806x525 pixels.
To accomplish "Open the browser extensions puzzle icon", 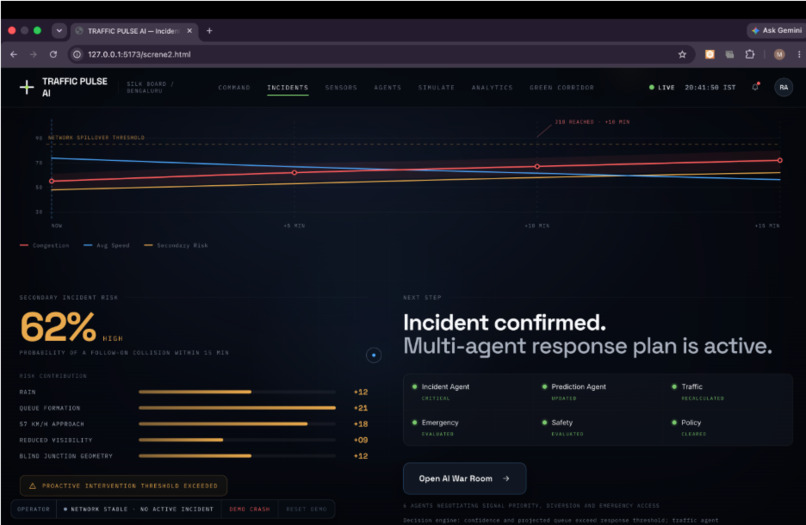I will (749, 54).
